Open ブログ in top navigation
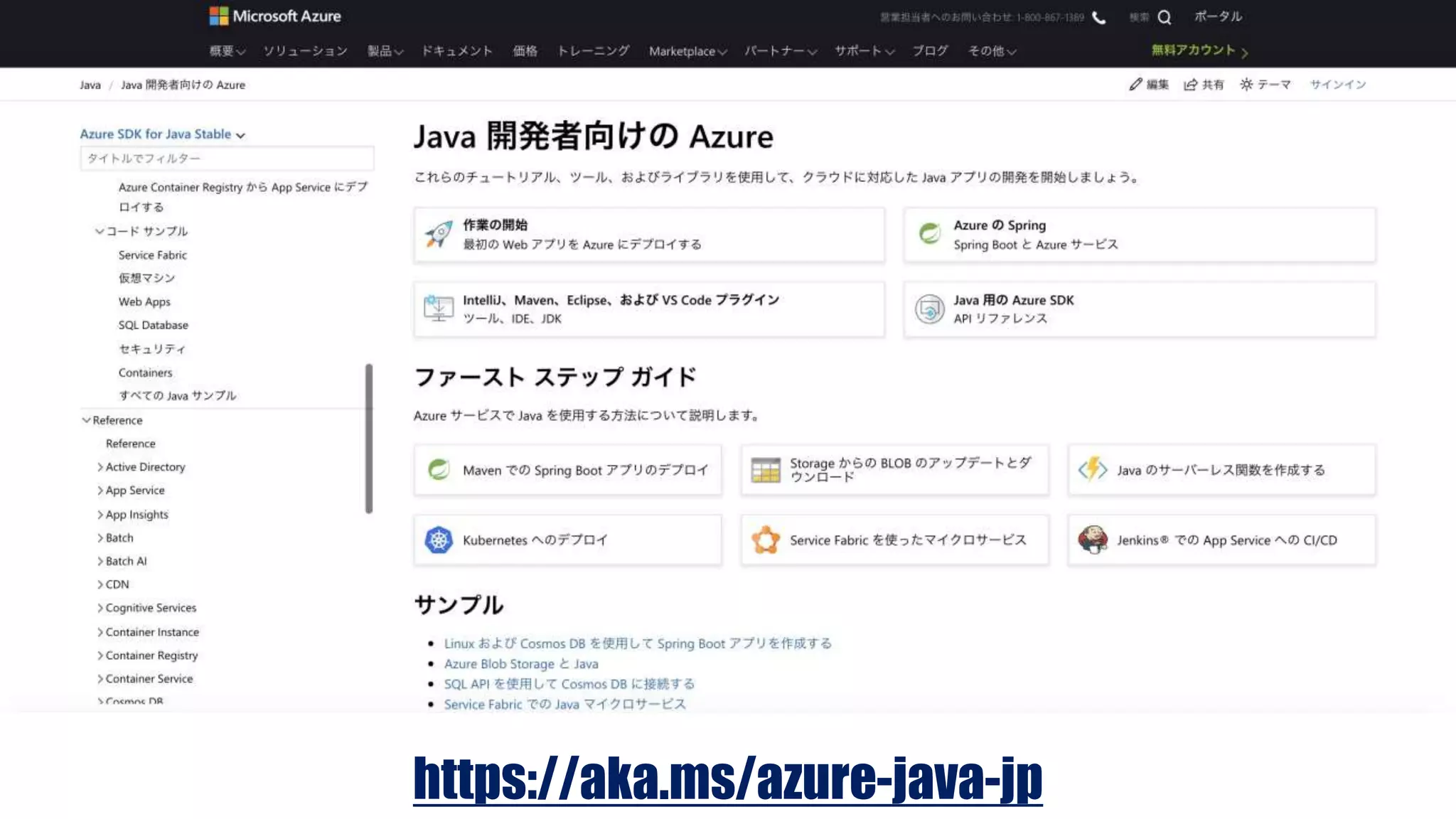 pos(931,51)
